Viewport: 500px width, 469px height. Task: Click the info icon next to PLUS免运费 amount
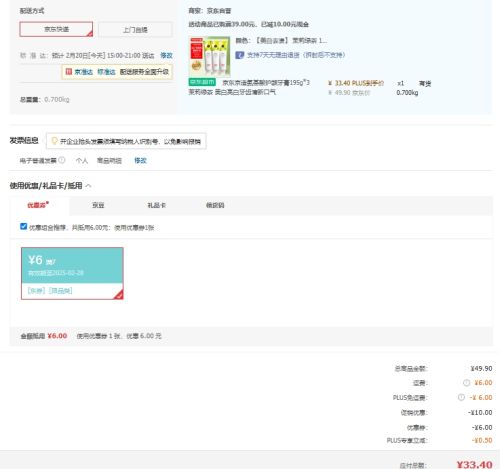(x=461, y=397)
